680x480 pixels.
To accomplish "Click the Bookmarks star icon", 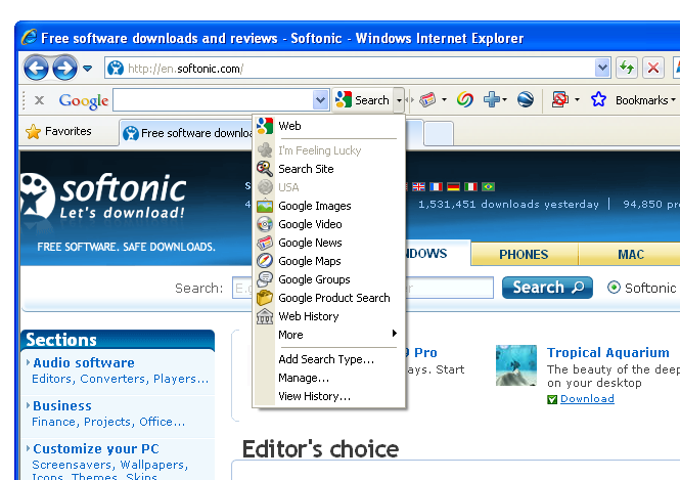I will [x=598, y=100].
